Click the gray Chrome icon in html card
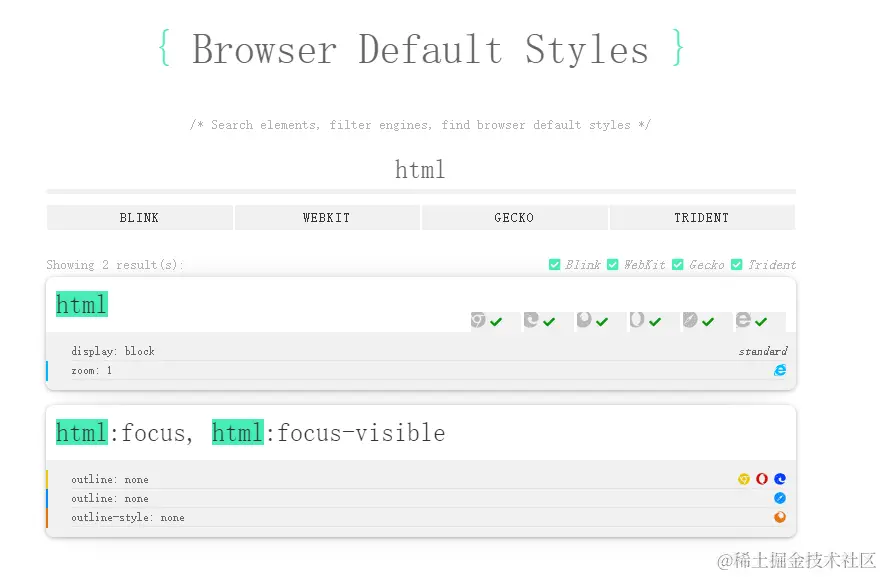The image size is (883, 577). point(478,320)
